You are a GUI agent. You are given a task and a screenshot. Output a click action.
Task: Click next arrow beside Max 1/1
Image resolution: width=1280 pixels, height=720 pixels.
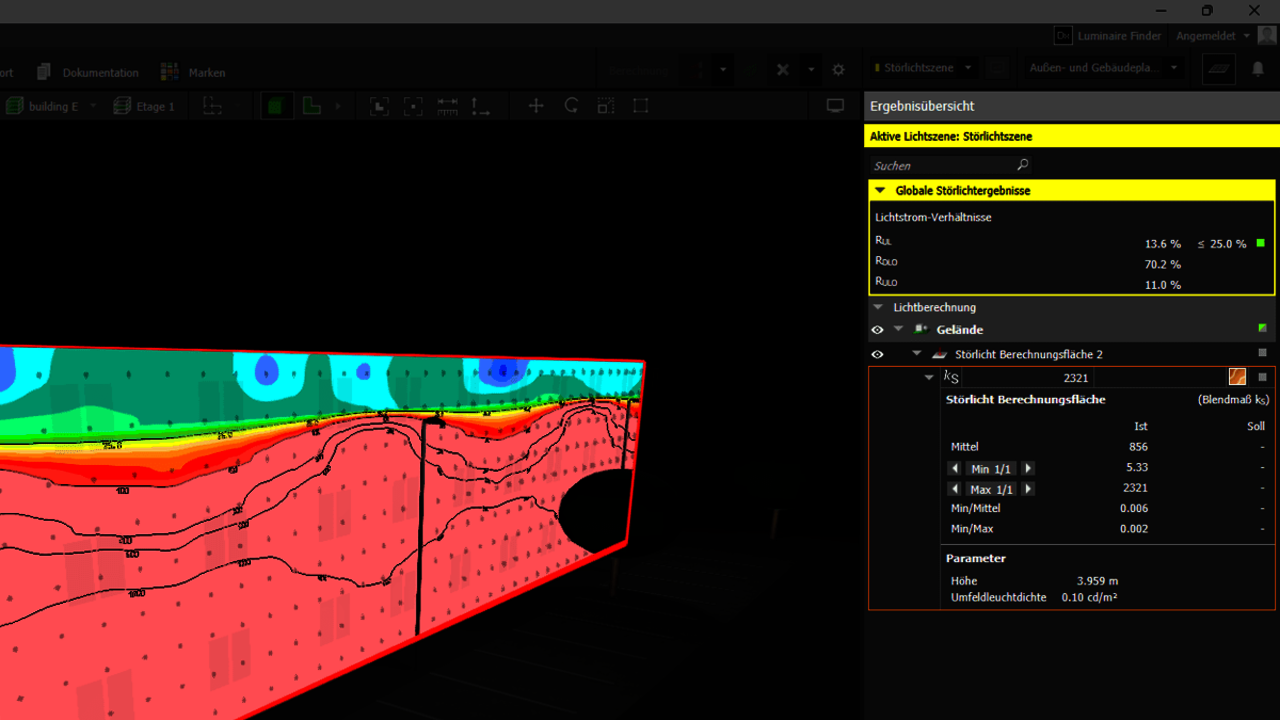(1028, 490)
